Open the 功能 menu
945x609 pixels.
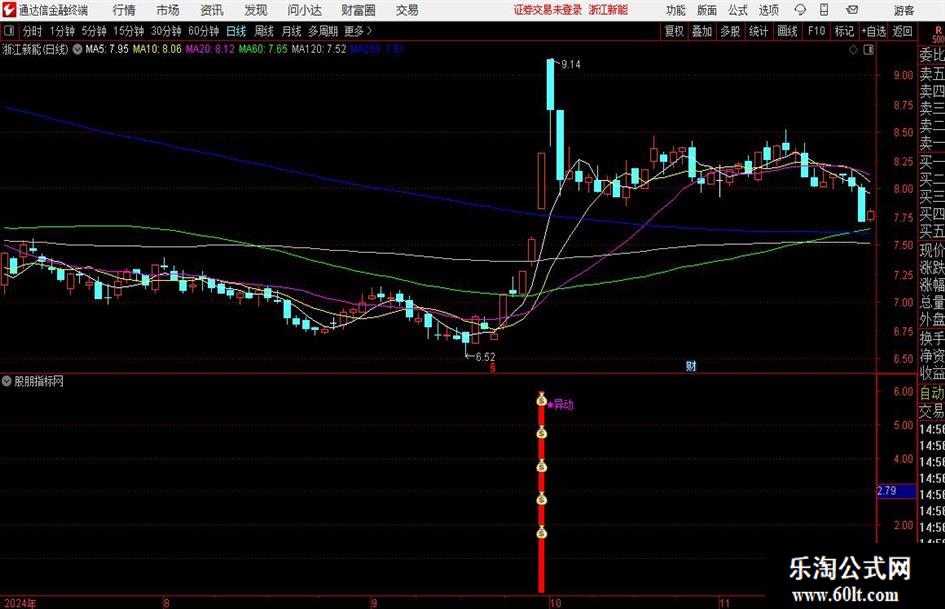pyautogui.click(x=676, y=10)
